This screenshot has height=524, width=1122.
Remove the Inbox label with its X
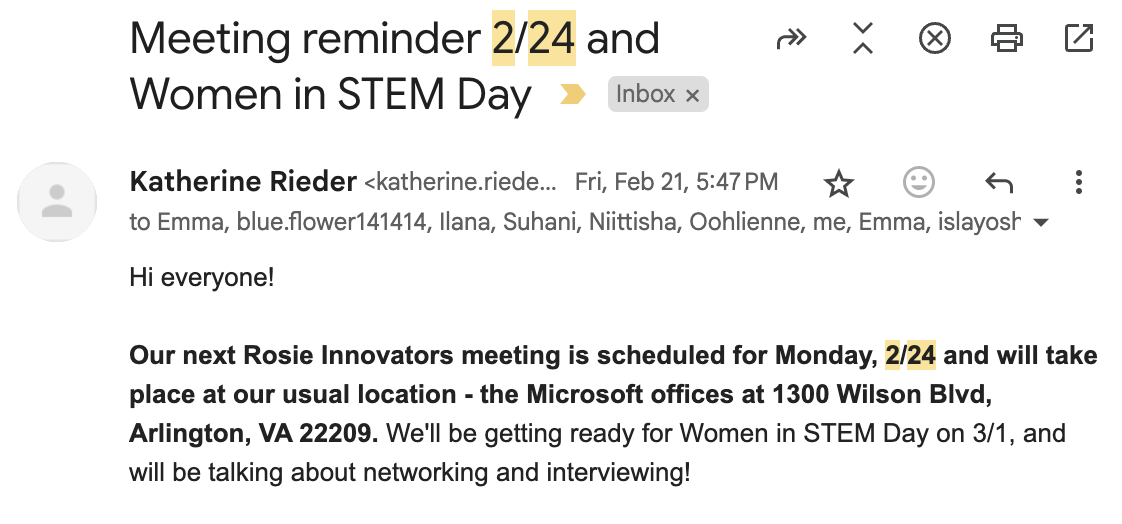tap(692, 95)
